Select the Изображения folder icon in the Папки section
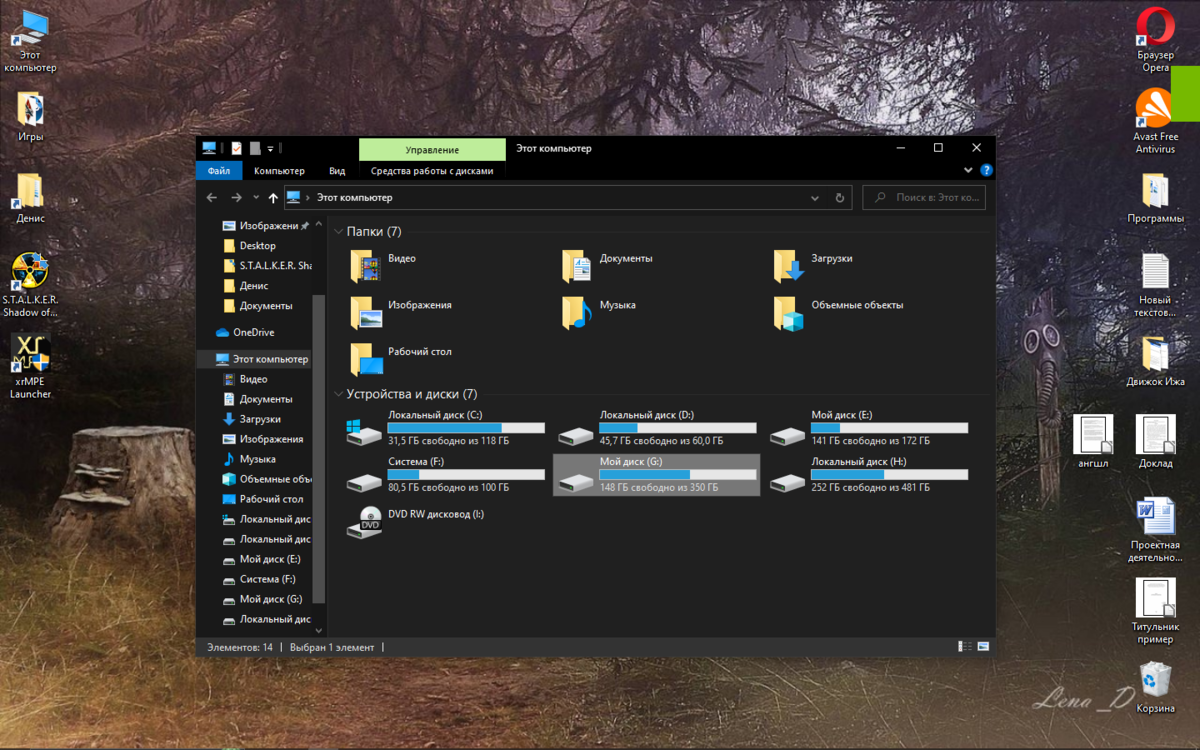The width and height of the screenshot is (1200, 750). [366, 313]
